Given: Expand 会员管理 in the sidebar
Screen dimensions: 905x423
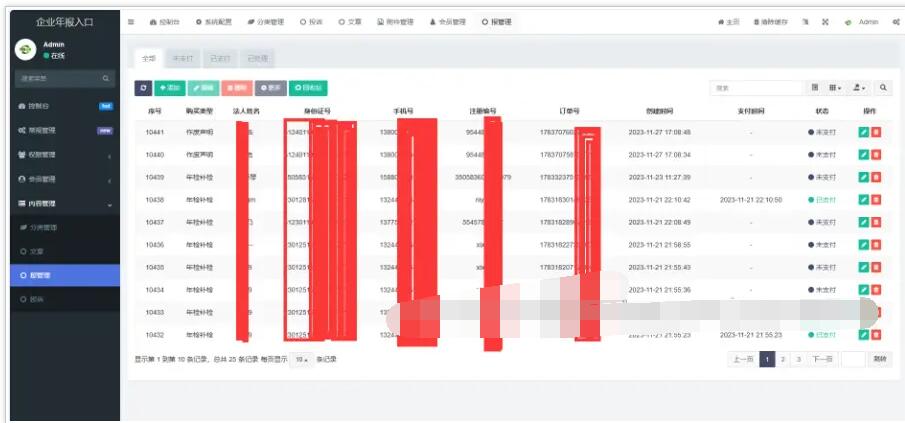Looking at the screenshot, I should pyautogui.click(x=65, y=179).
